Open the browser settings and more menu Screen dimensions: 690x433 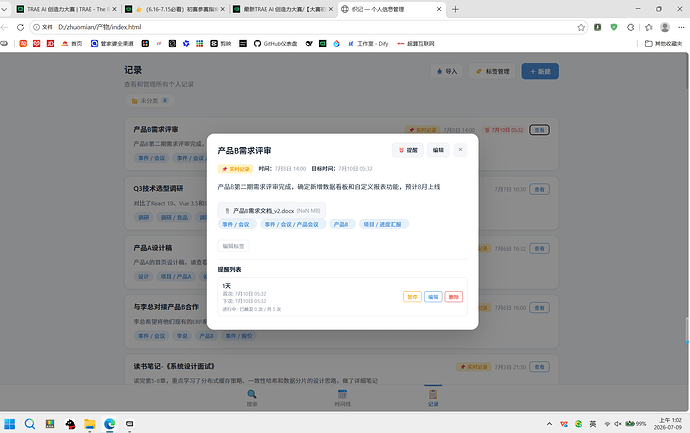[x=681, y=27]
